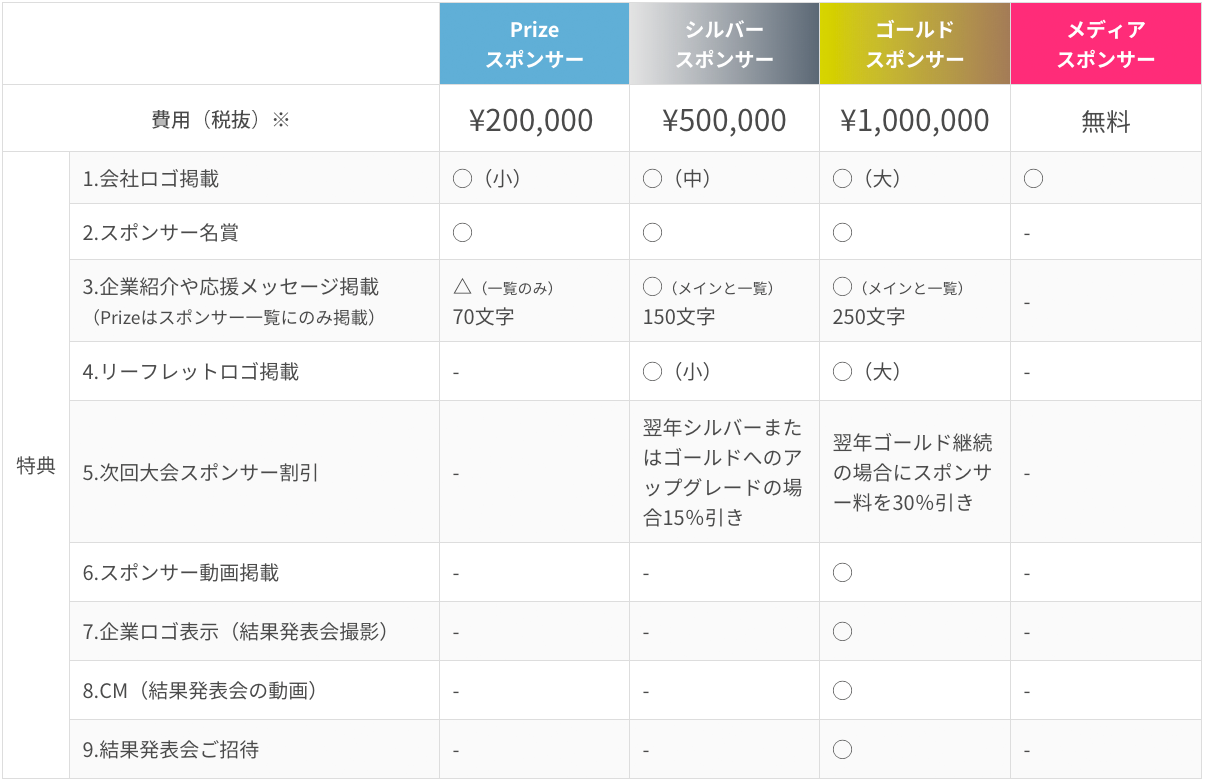Click the 特典 side label cell

pos(36,466)
